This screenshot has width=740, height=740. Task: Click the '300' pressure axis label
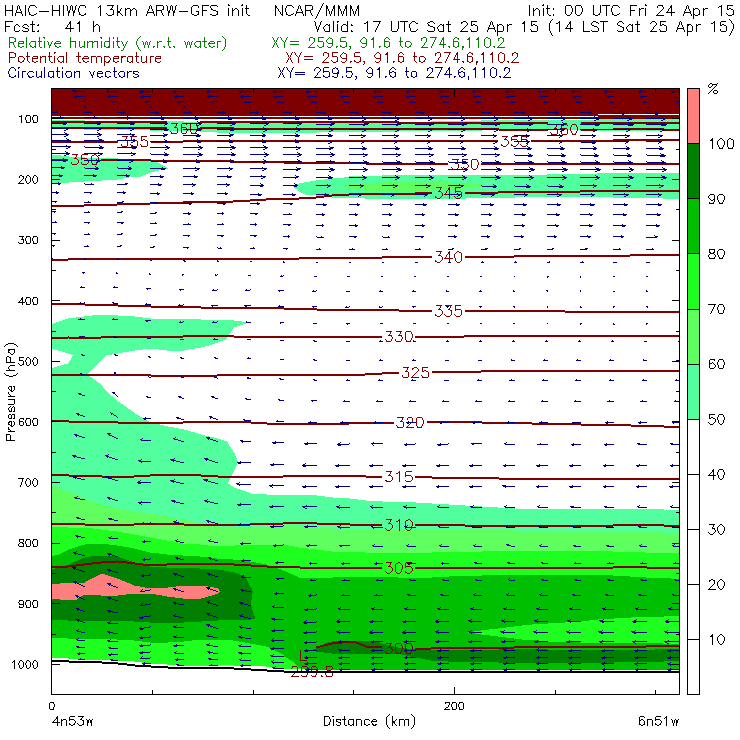coord(28,240)
